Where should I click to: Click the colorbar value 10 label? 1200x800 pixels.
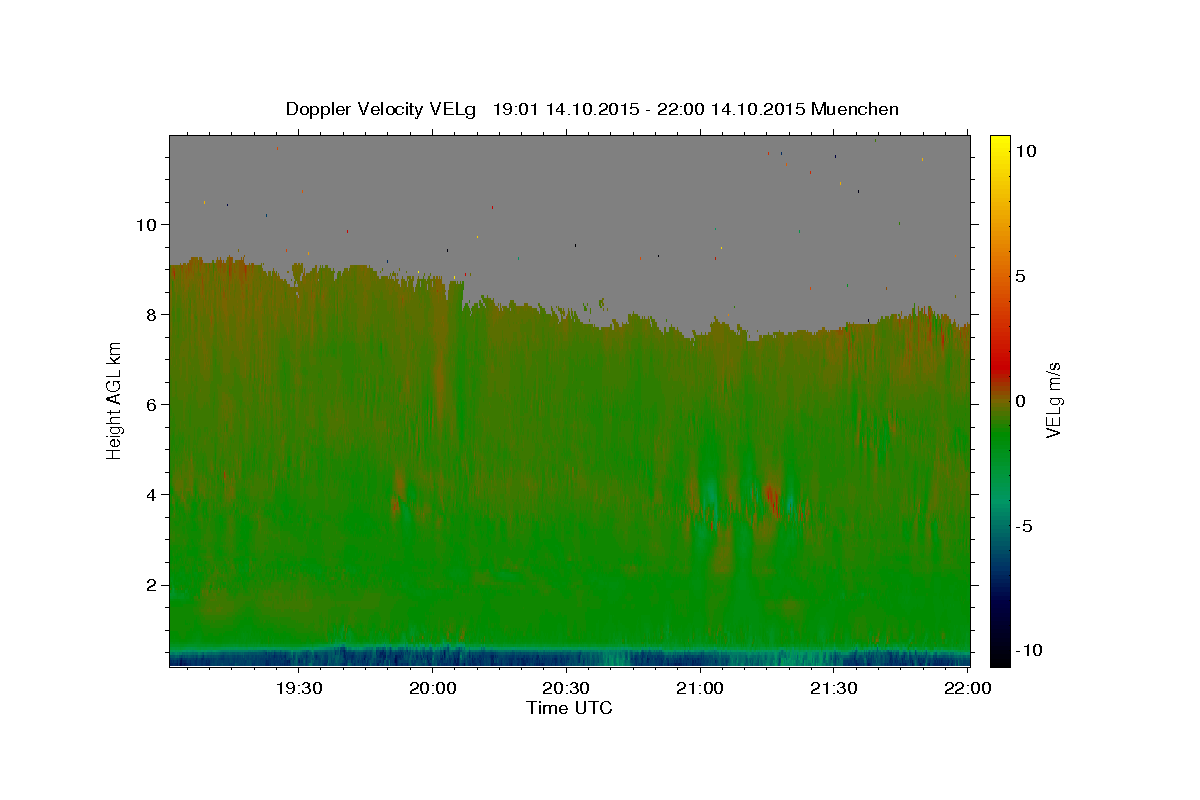(x=1025, y=150)
